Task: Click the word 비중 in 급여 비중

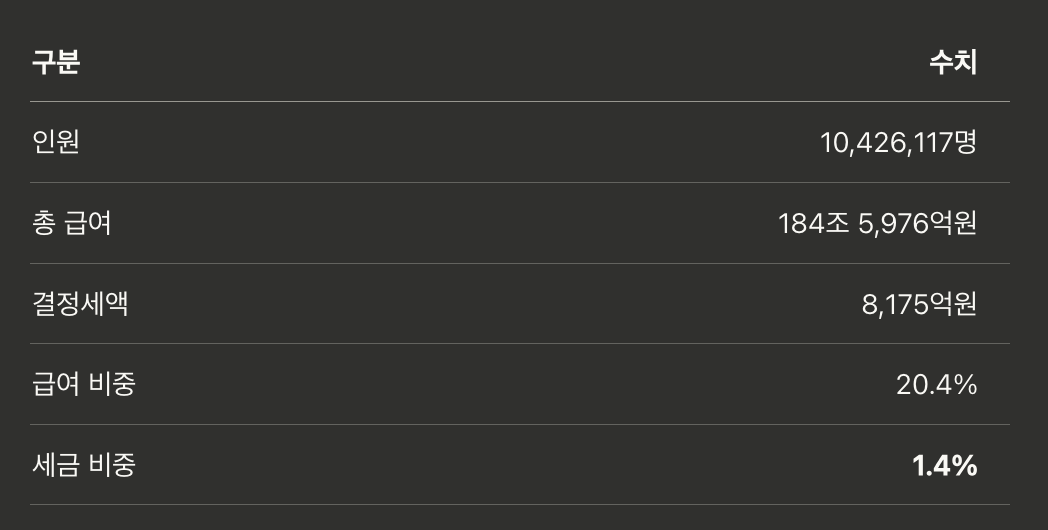Action: tap(112, 384)
